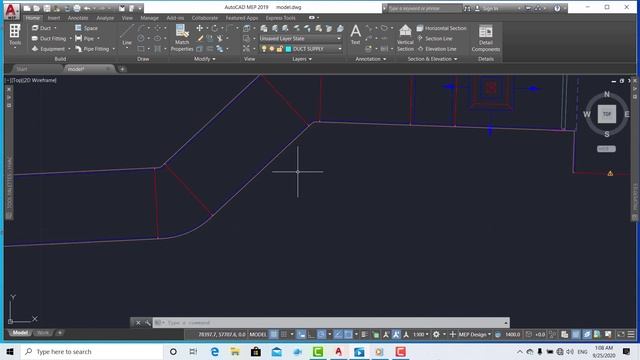This screenshot has width=640, height=360.
Task: Open the workspace settings gear in status bar
Action: (x=436, y=334)
